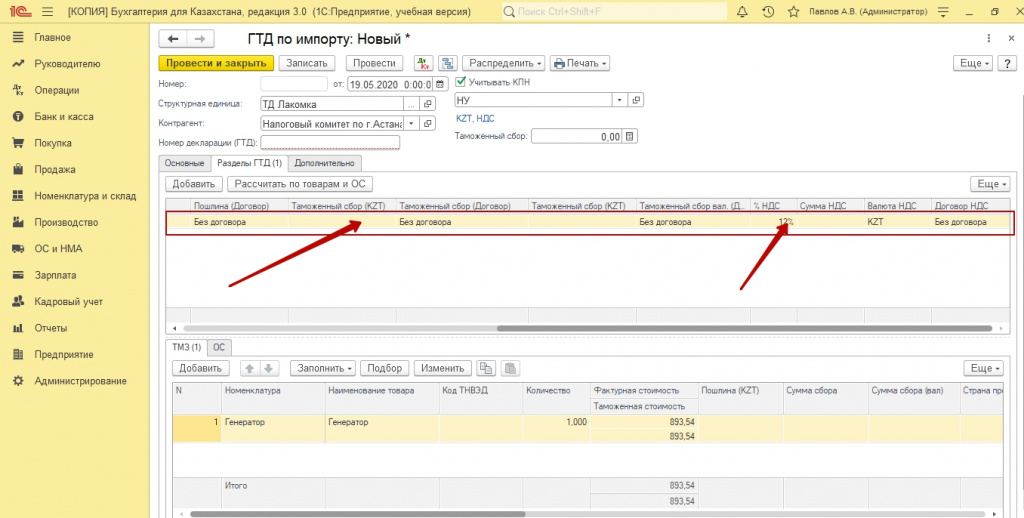The image size is (1024, 518).
Task: Click Записать button
Action: [x=307, y=63]
